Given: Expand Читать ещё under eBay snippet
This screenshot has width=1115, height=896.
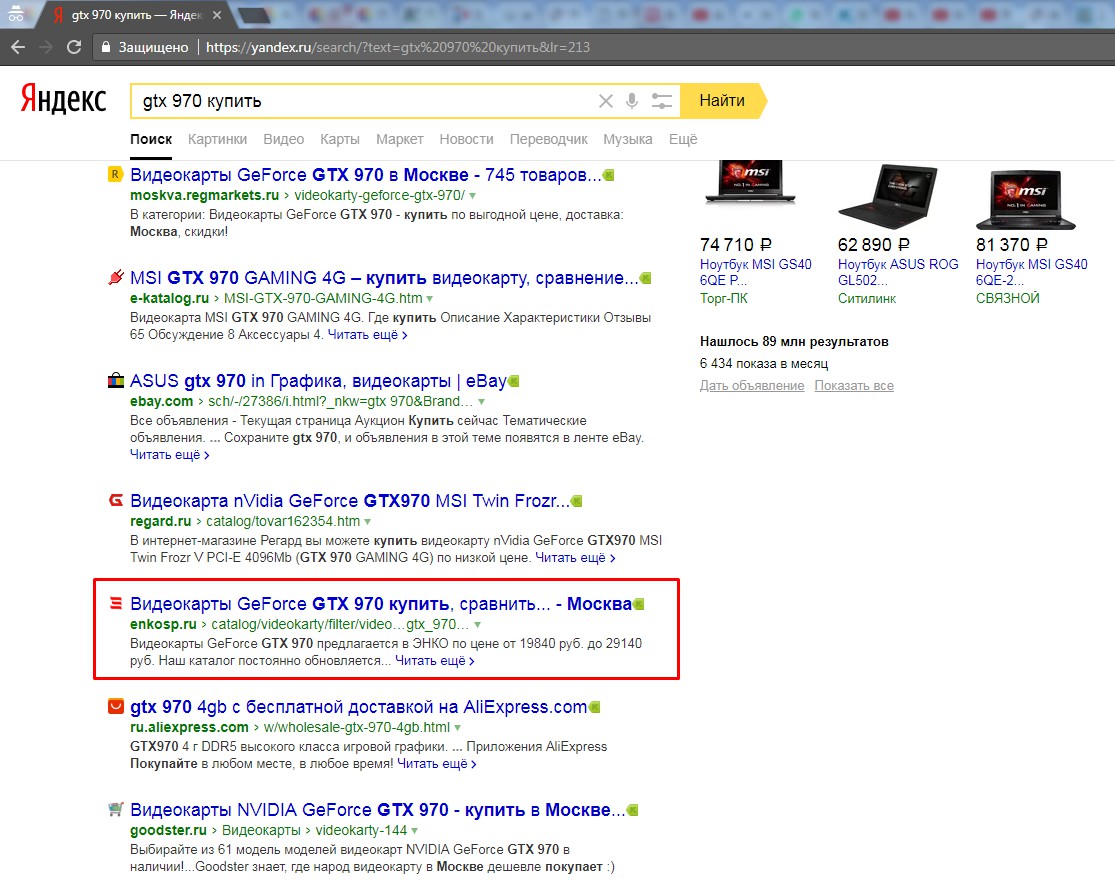Looking at the screenshot, I should pyautogui.click(x=170, y=455).
